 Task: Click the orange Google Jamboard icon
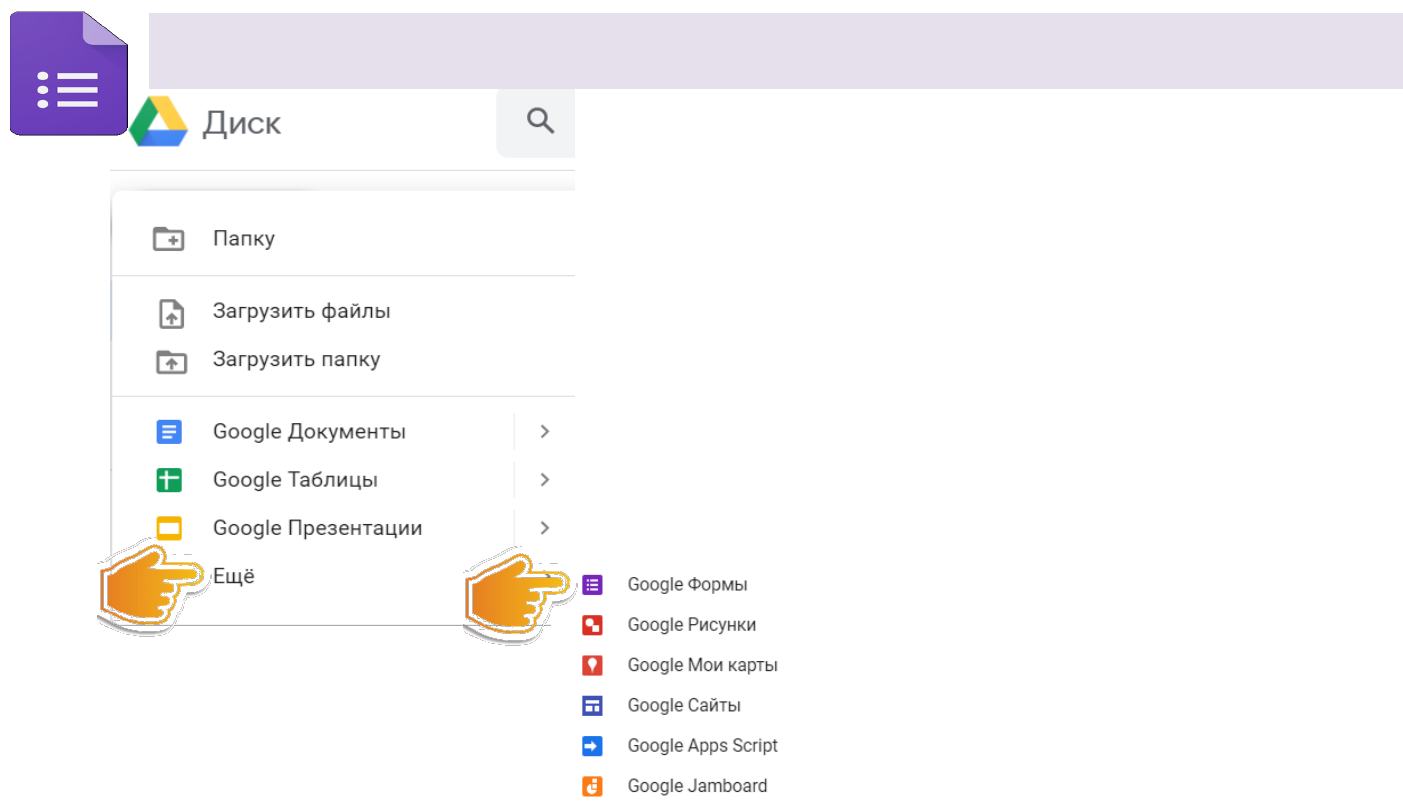pos(593,786)
